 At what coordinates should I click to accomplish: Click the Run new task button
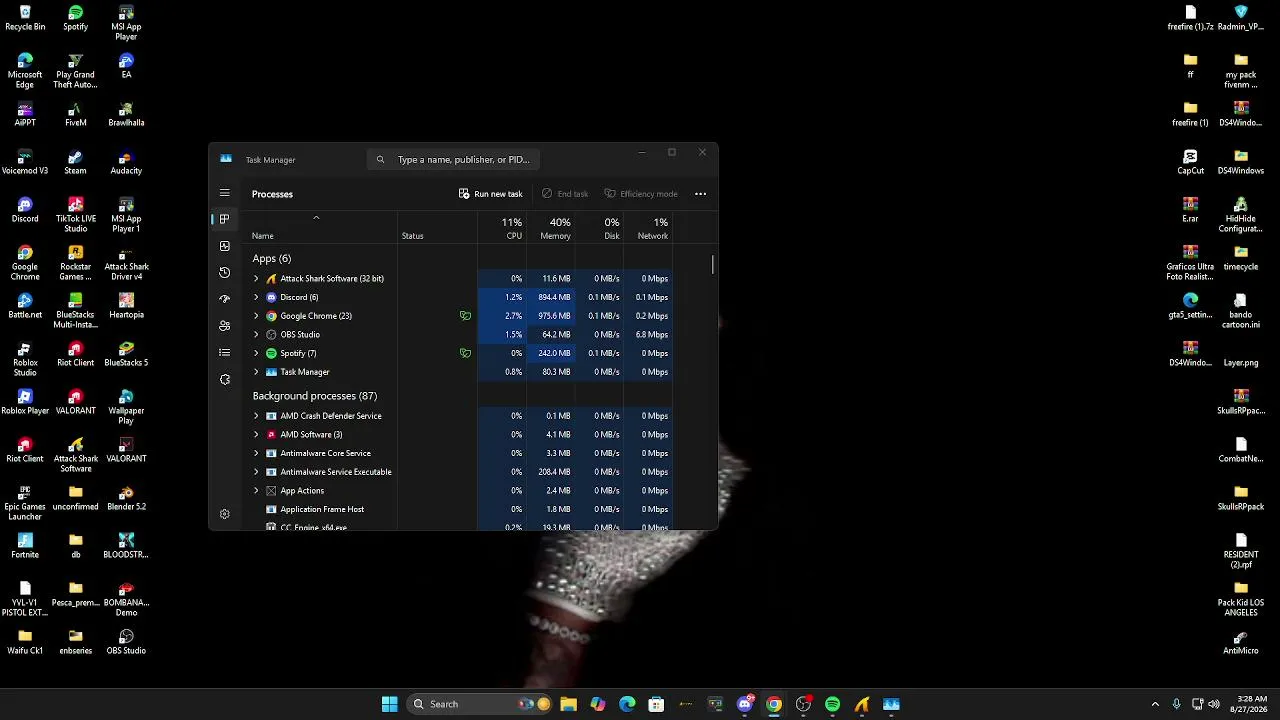pyautogui.click(x=490, y=194)
